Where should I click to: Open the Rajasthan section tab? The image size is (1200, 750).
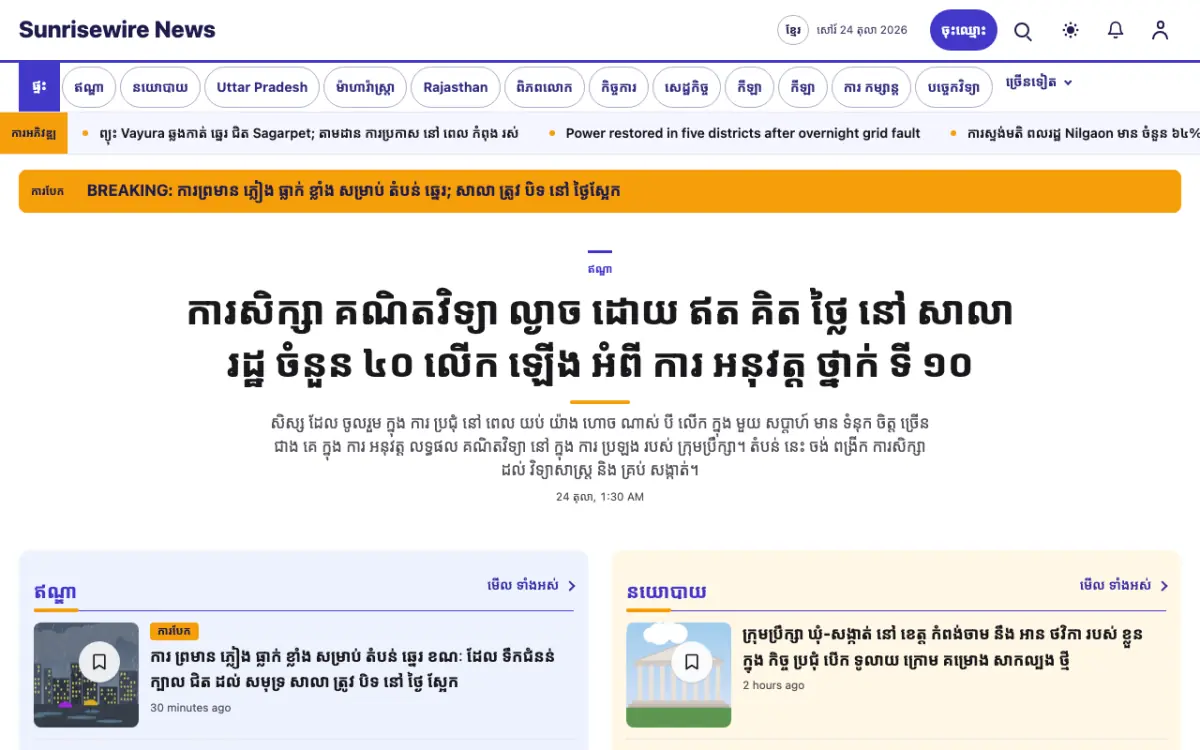click(x=456, y=87)
